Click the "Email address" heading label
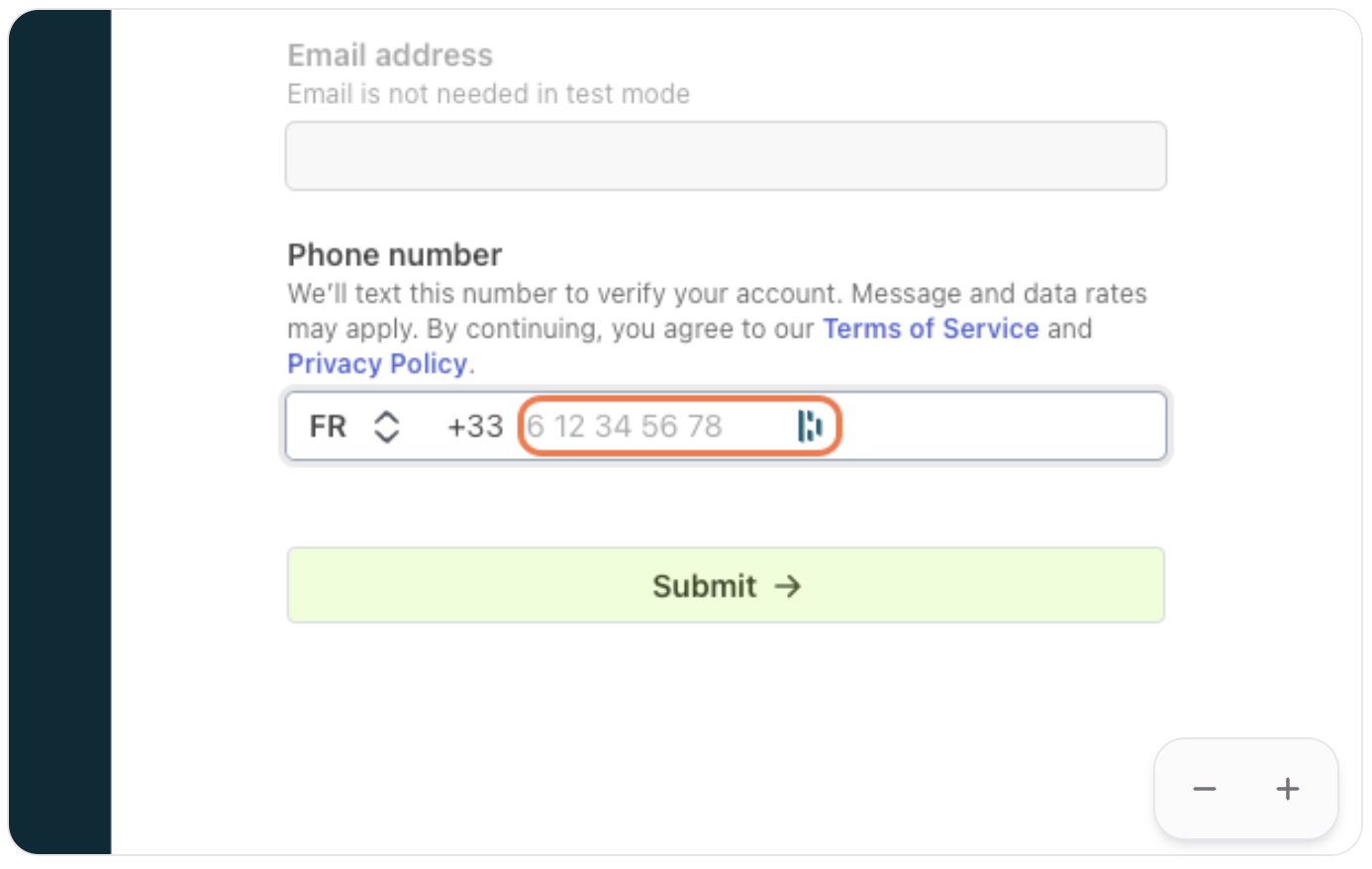The height and width of the screenshot is (869, 1372). tap(390, 55)
